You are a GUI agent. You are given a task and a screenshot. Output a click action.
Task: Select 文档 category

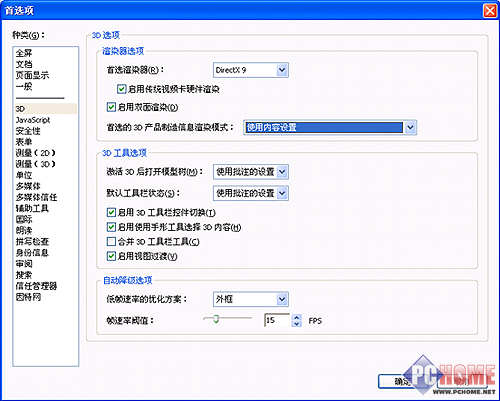(x=24, y=64)
